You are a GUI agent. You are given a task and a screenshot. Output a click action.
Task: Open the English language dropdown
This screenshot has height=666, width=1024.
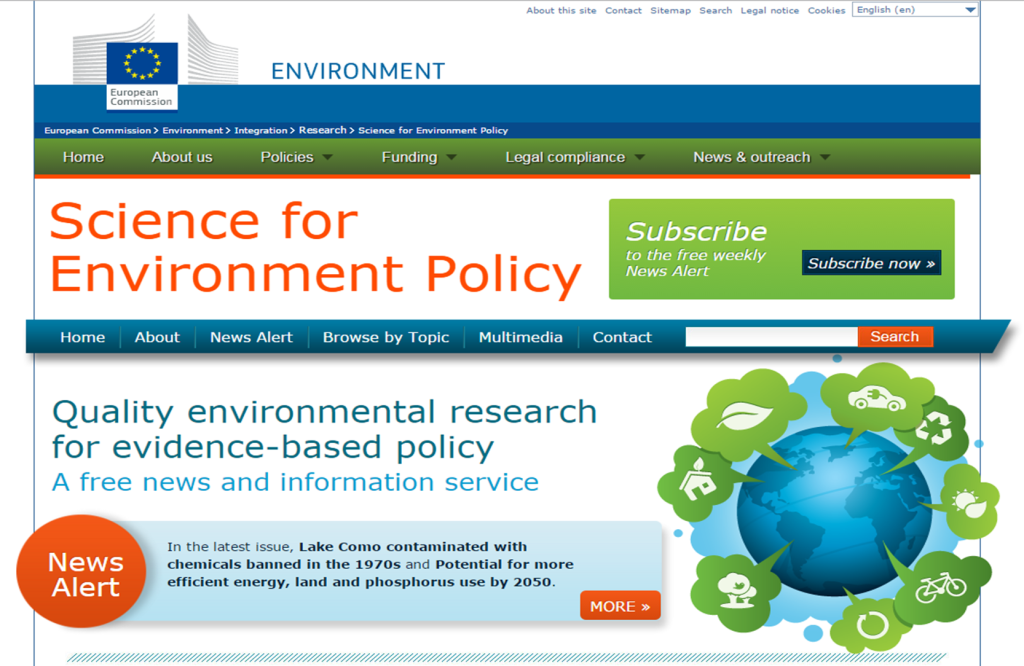[915, 10]
